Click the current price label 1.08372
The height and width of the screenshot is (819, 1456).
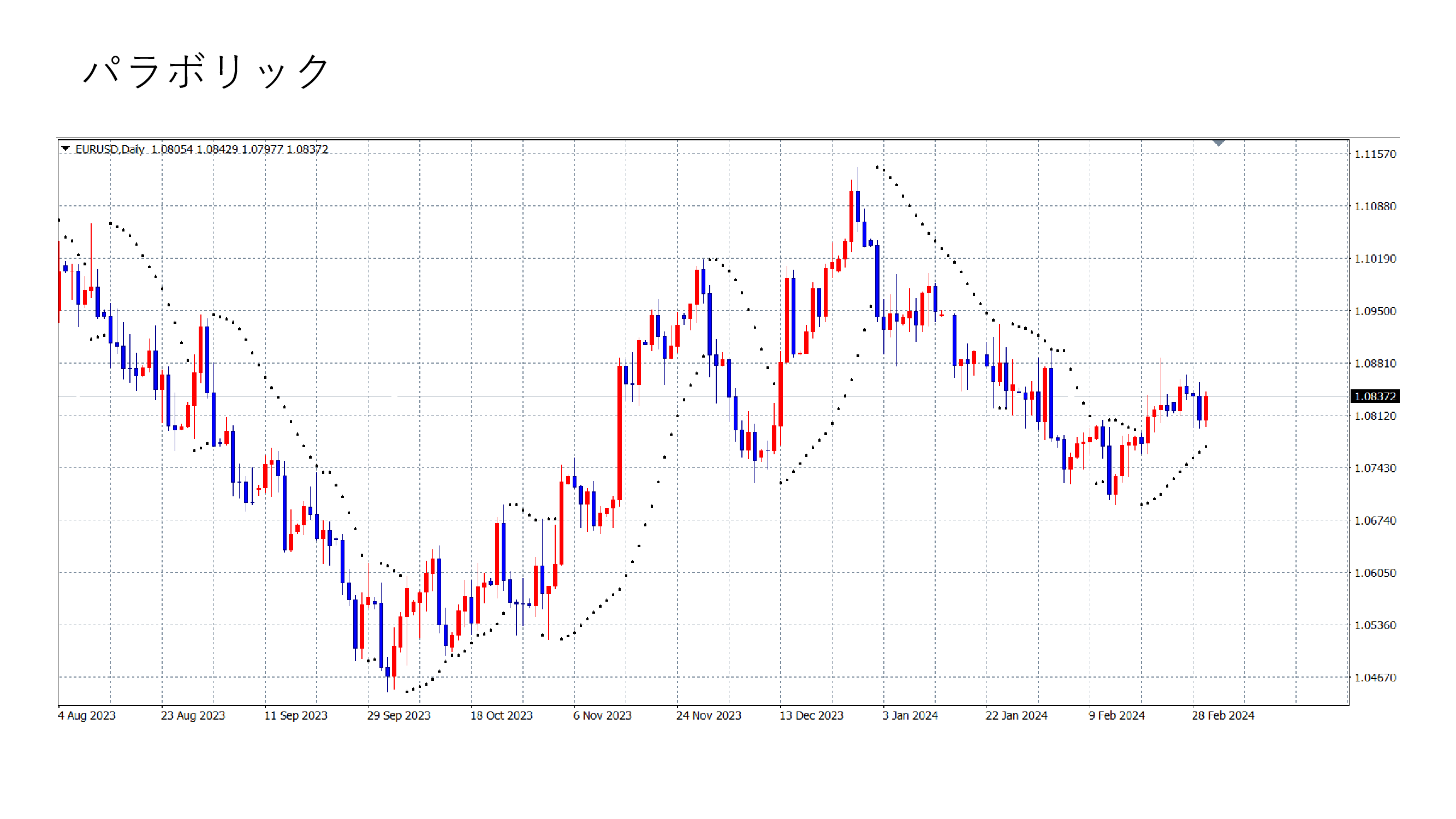pyautogui.click(x=1375, y=396)
